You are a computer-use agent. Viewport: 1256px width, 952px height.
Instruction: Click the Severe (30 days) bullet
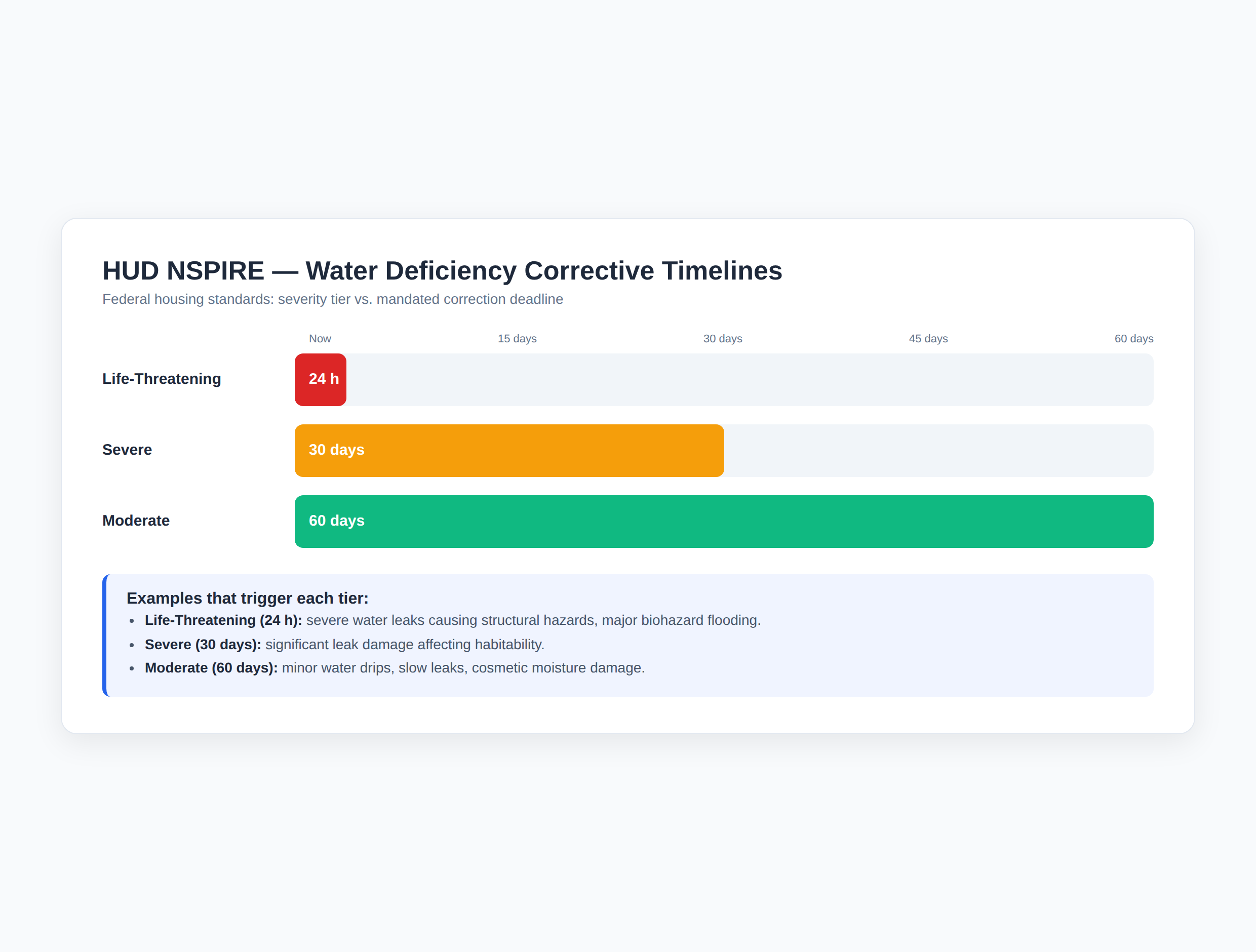(345, 645)
